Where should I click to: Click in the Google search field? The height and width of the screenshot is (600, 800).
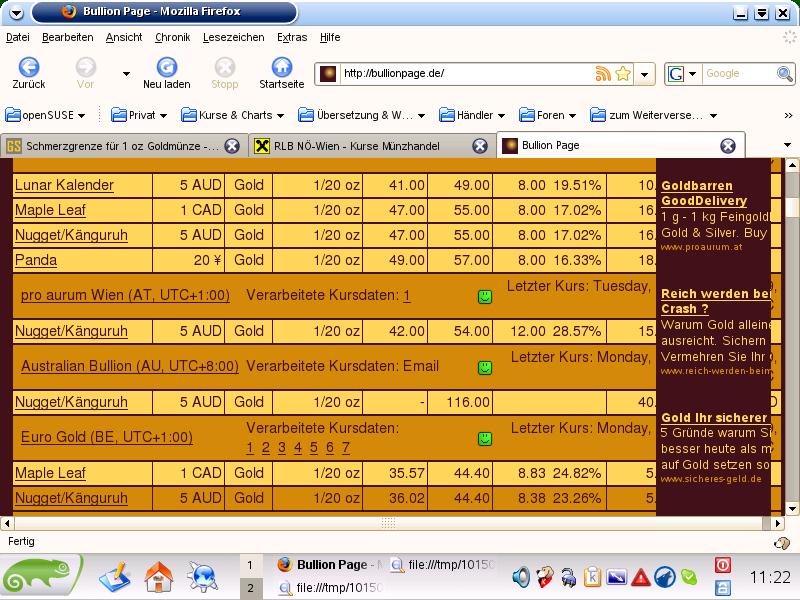(x=735, y=74)
